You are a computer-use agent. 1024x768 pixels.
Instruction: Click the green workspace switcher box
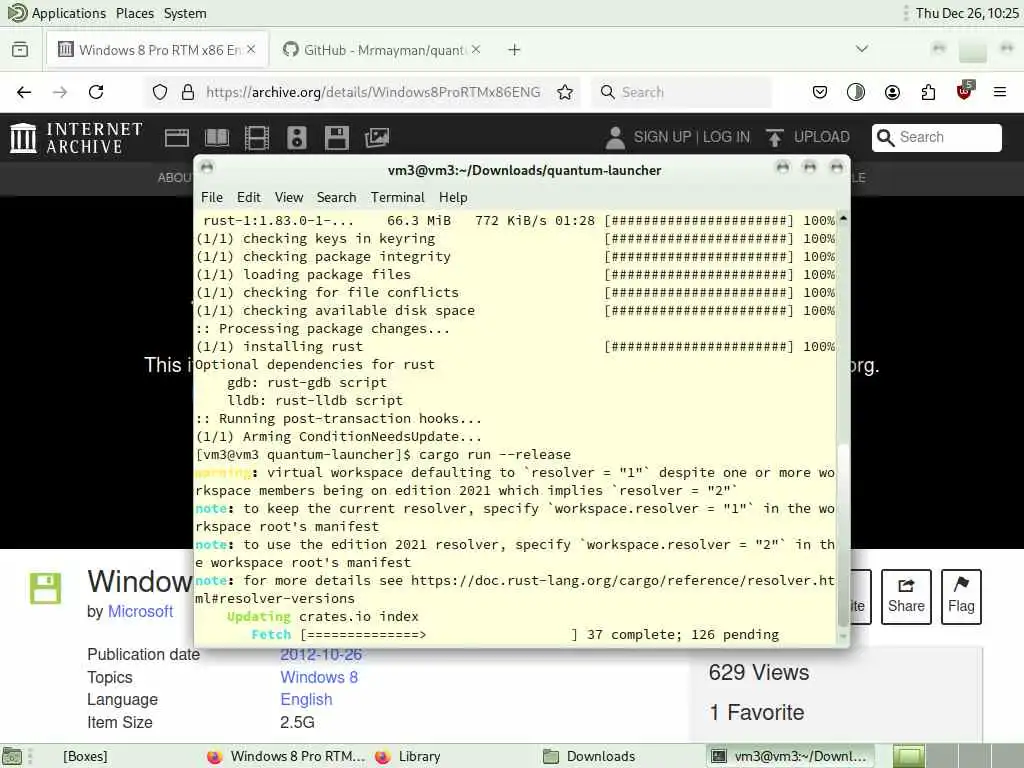pyautogui.click(x=909, y=756)
